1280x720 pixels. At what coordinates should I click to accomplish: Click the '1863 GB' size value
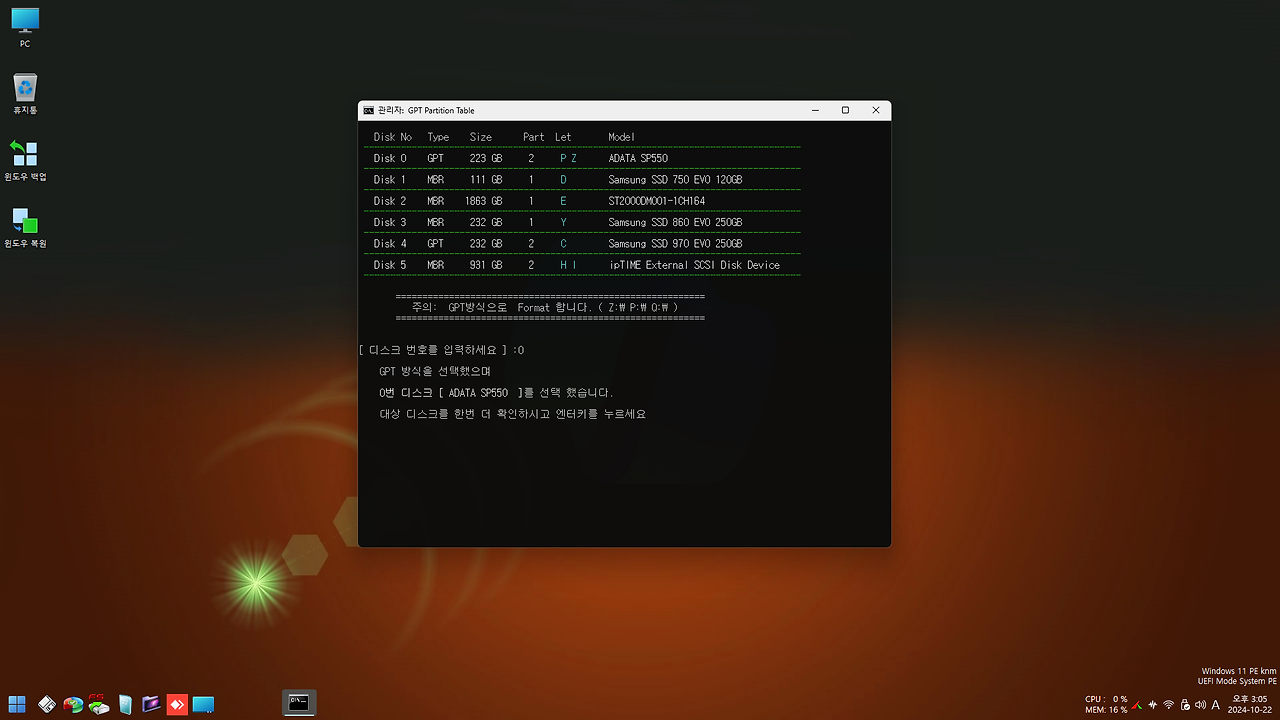[483, 201]
